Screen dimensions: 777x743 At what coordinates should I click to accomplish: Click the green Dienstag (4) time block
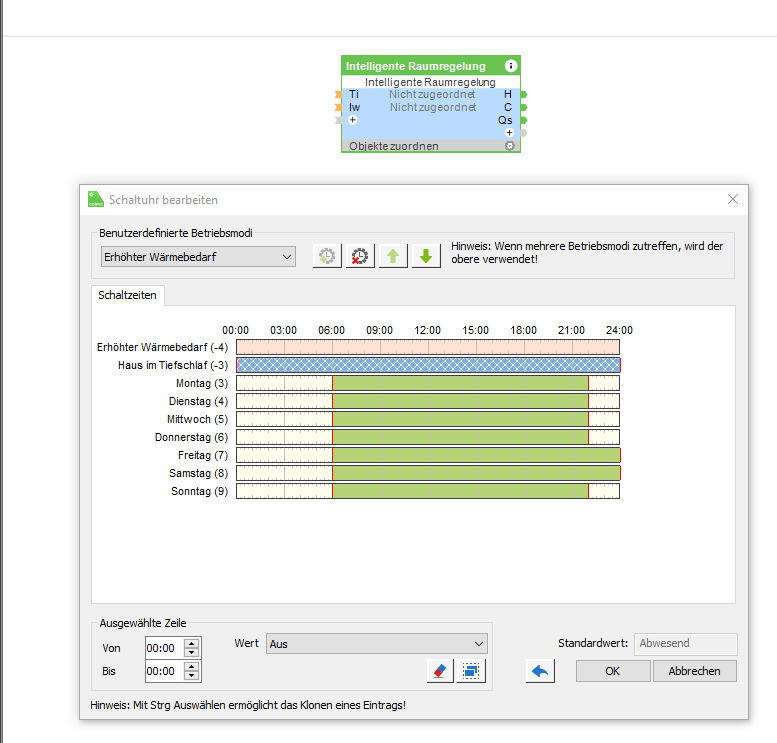[460, 401]
